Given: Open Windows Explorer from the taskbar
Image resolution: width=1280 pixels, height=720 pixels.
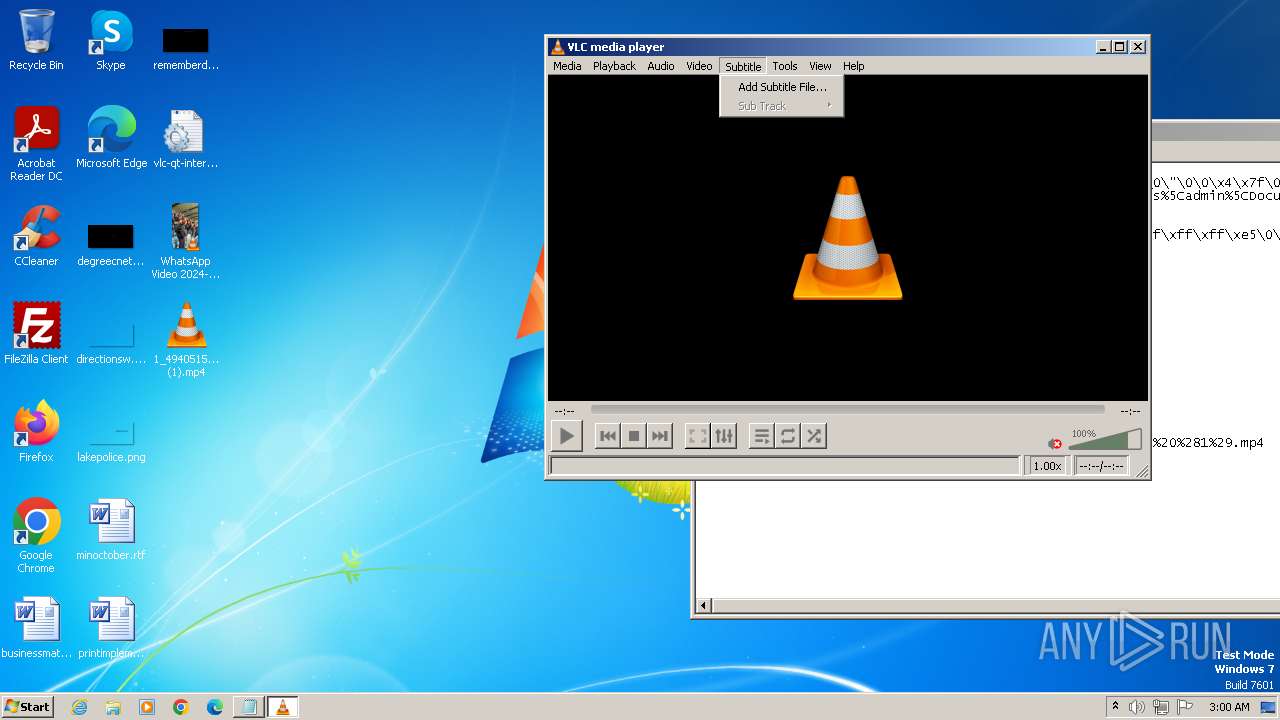Looking at the screenshot, I should pyautogui.click(x=113, y=707).
